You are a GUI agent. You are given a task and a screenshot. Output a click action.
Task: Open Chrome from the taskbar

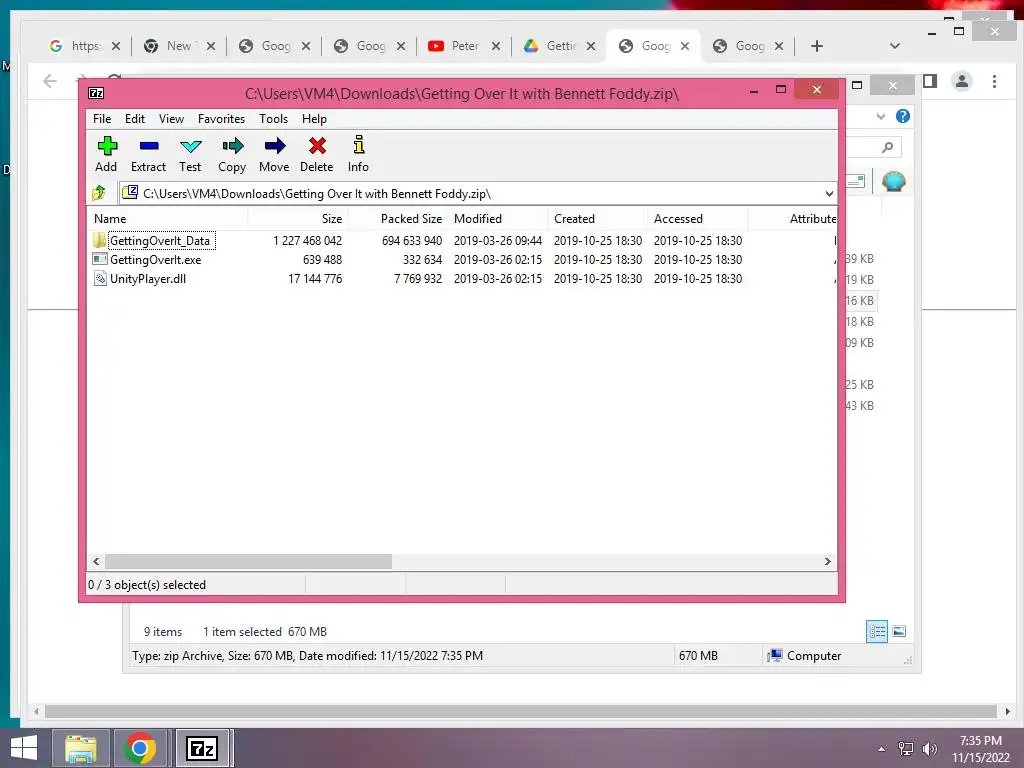pyautogui.click(x=140, y=748)
